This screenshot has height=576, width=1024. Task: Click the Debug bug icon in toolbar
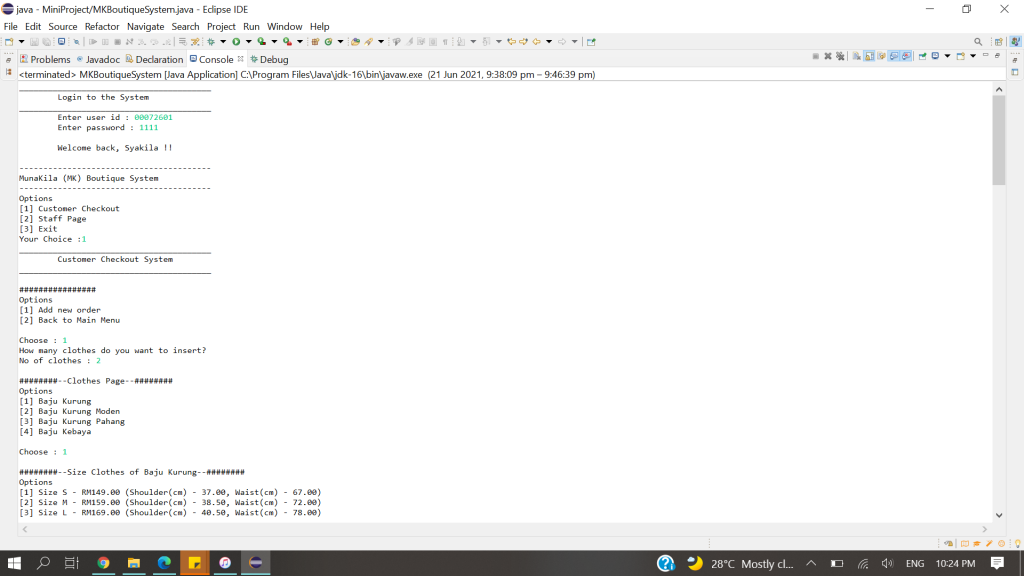211,42
